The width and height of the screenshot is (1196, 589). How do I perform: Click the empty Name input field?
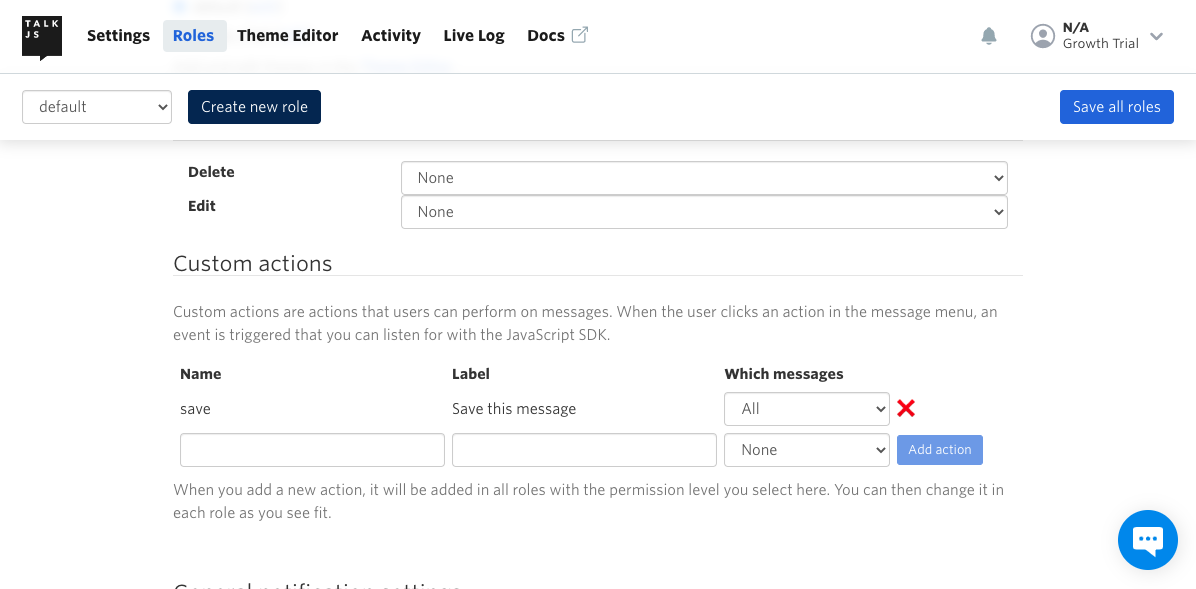coord(311,449)
